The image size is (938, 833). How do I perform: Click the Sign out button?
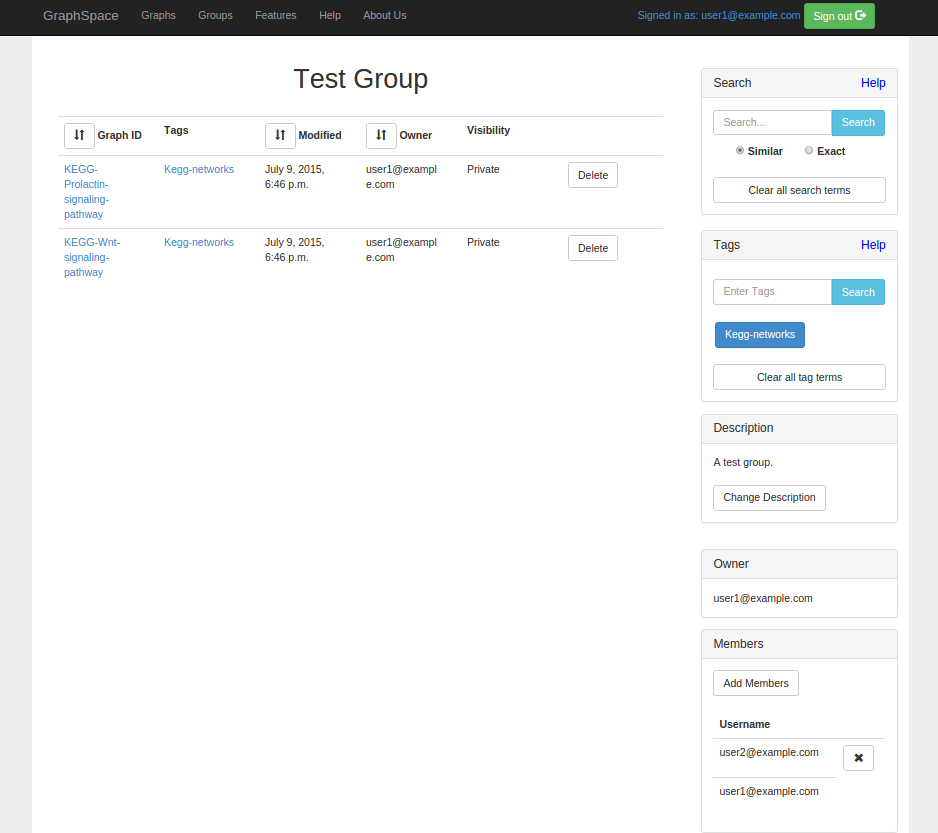pyautogui.click(x=839, y=16)
